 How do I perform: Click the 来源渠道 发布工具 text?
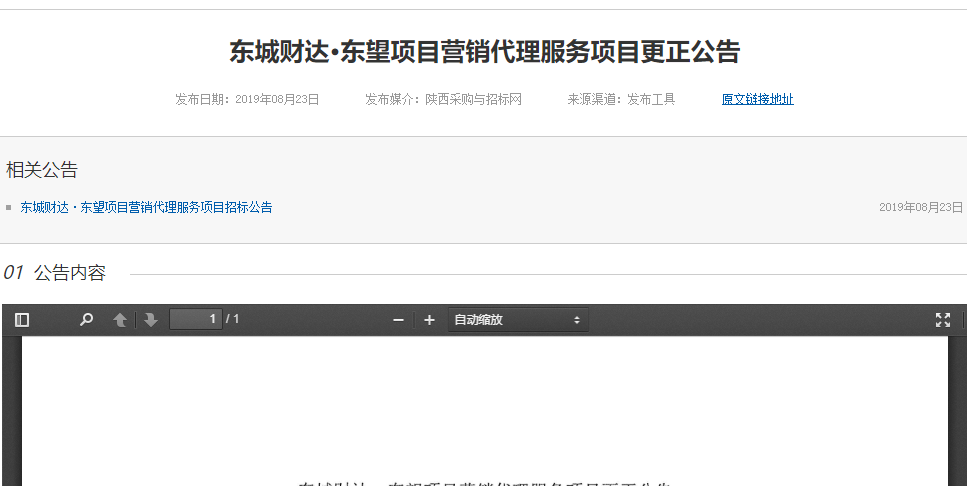coord(621,99)
